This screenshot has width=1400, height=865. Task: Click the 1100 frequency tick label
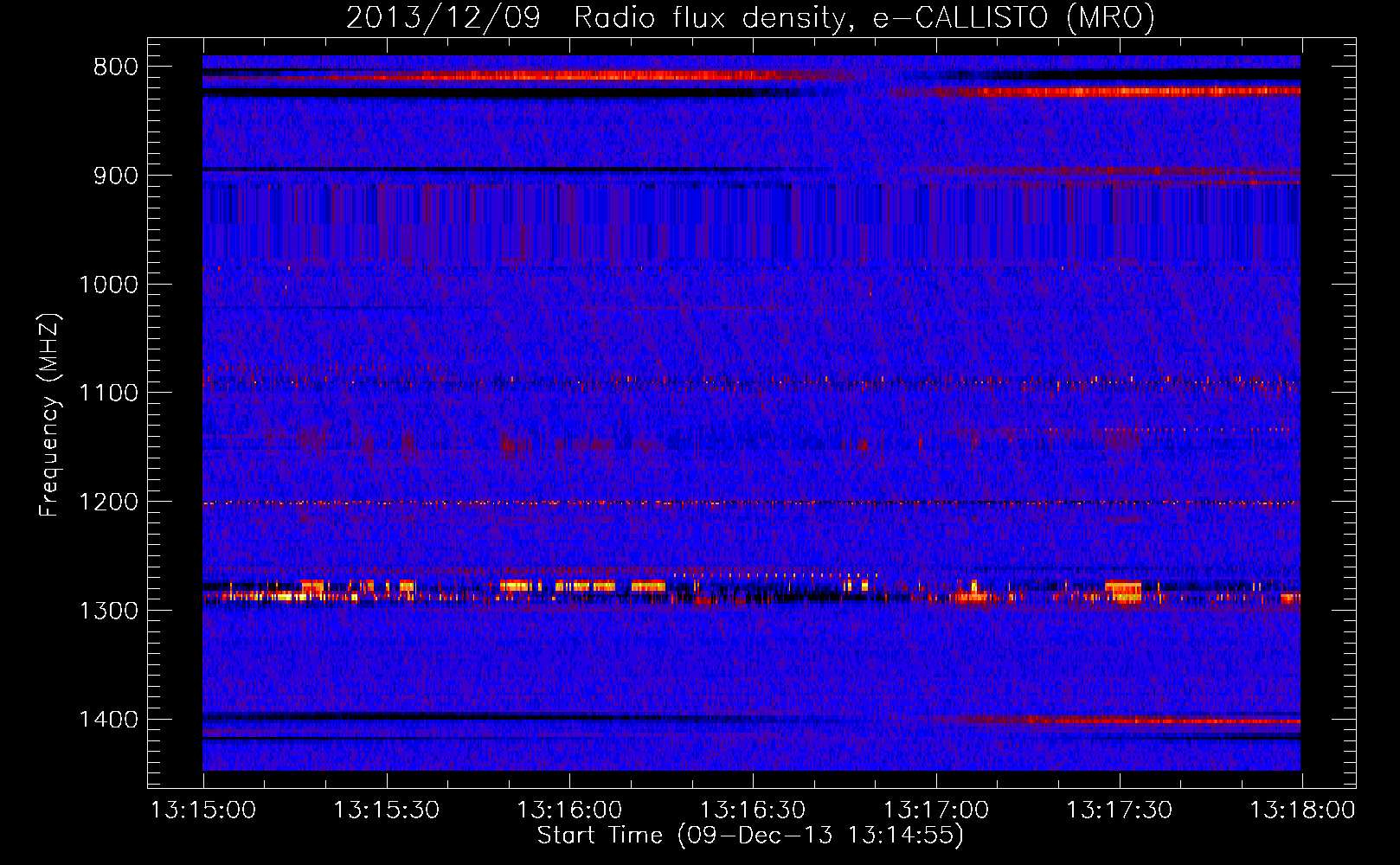point(108,394)
